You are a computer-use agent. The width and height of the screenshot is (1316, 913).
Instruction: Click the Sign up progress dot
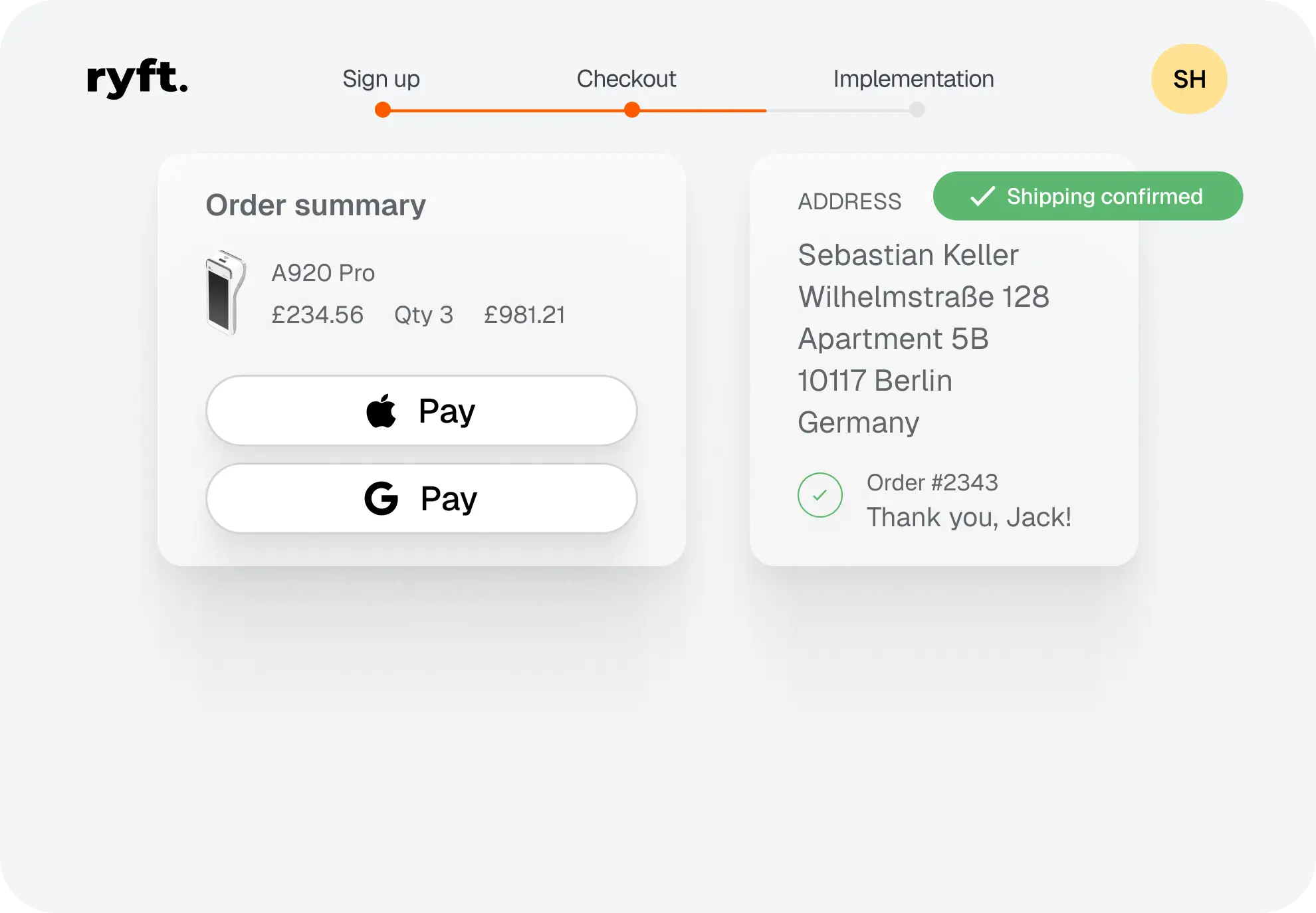[383, 110]
